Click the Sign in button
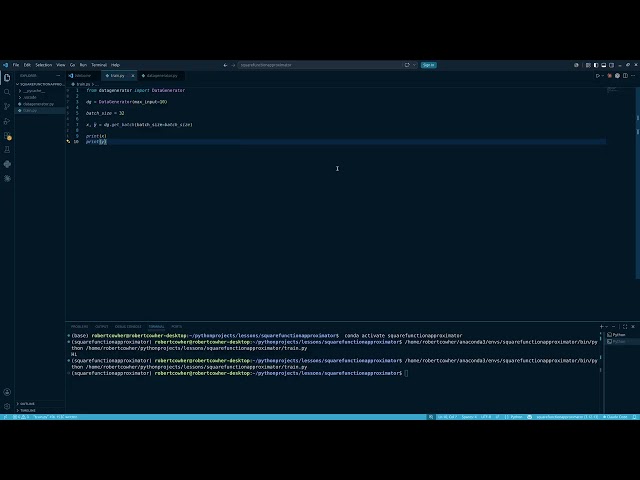 429,65
